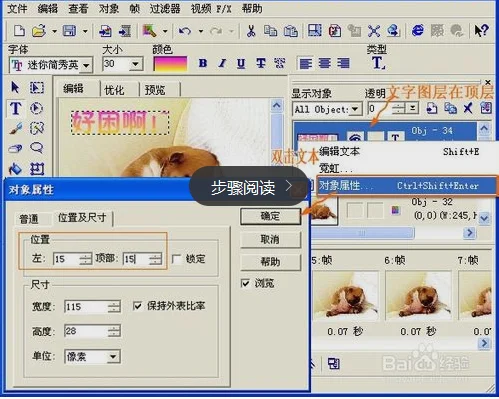Click the 顶部 position input field

(135, 259)
